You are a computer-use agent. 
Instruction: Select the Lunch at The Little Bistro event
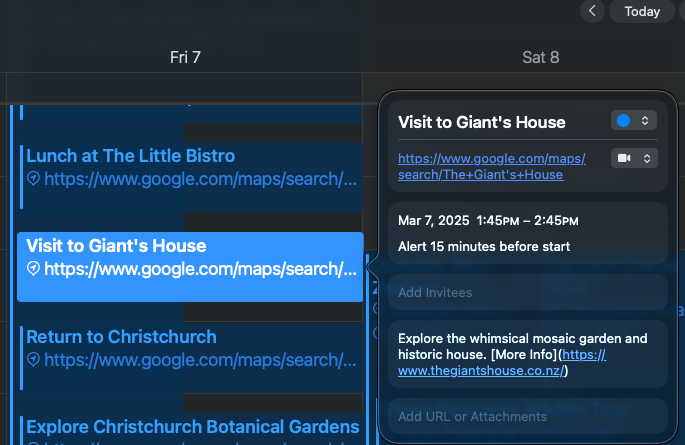pyautogui.click(x=130, y=156)
